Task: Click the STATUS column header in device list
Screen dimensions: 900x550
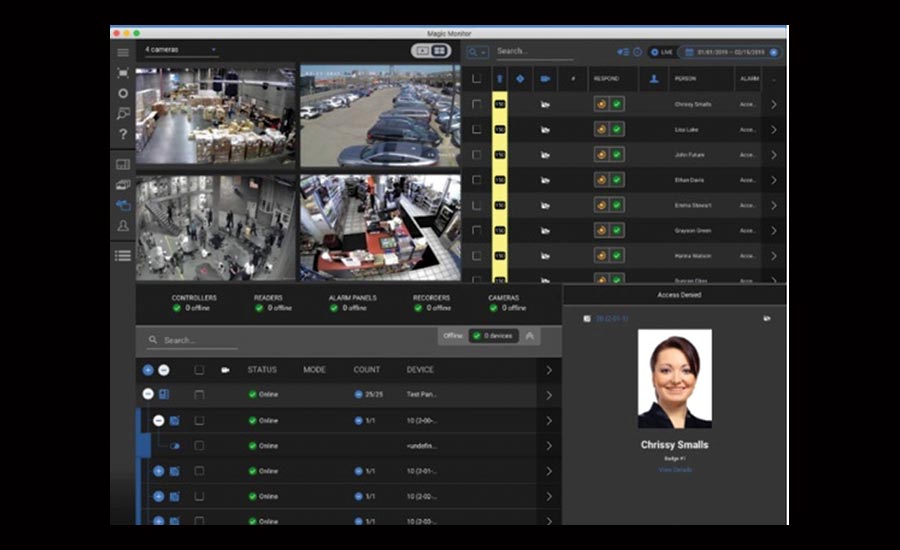Action: (x=262, y=370)
